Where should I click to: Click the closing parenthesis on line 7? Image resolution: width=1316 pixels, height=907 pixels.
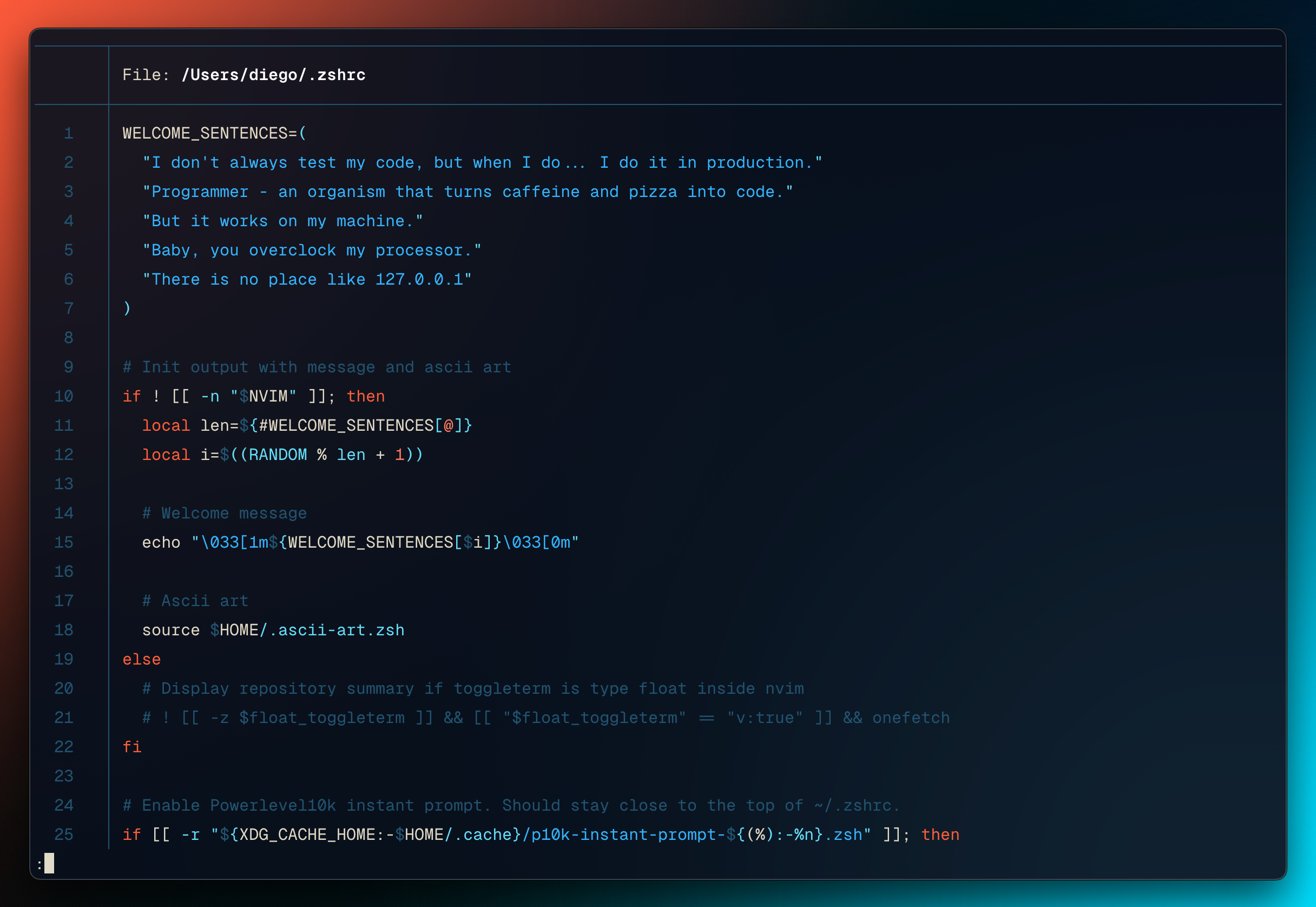pos(127,308)
